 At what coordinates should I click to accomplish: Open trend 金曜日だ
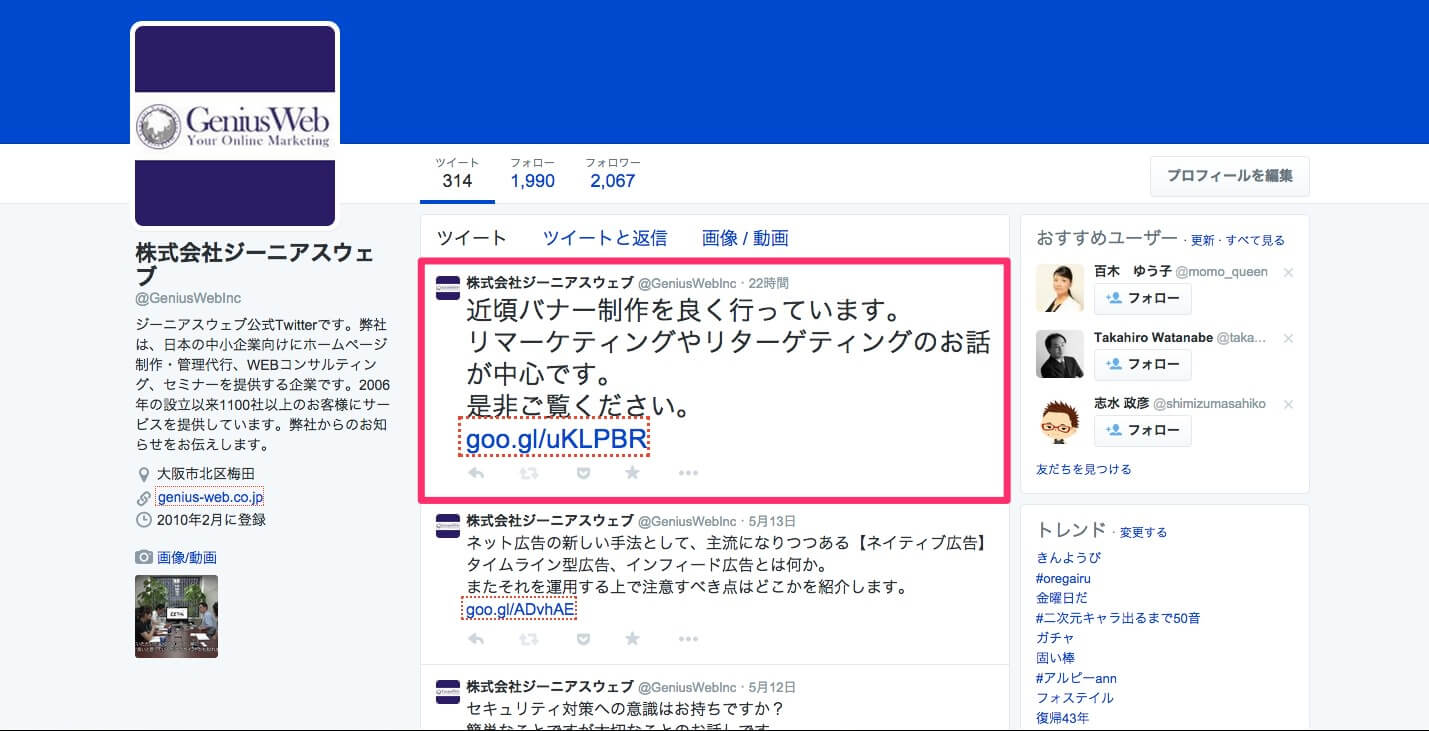coord(1063,598)
